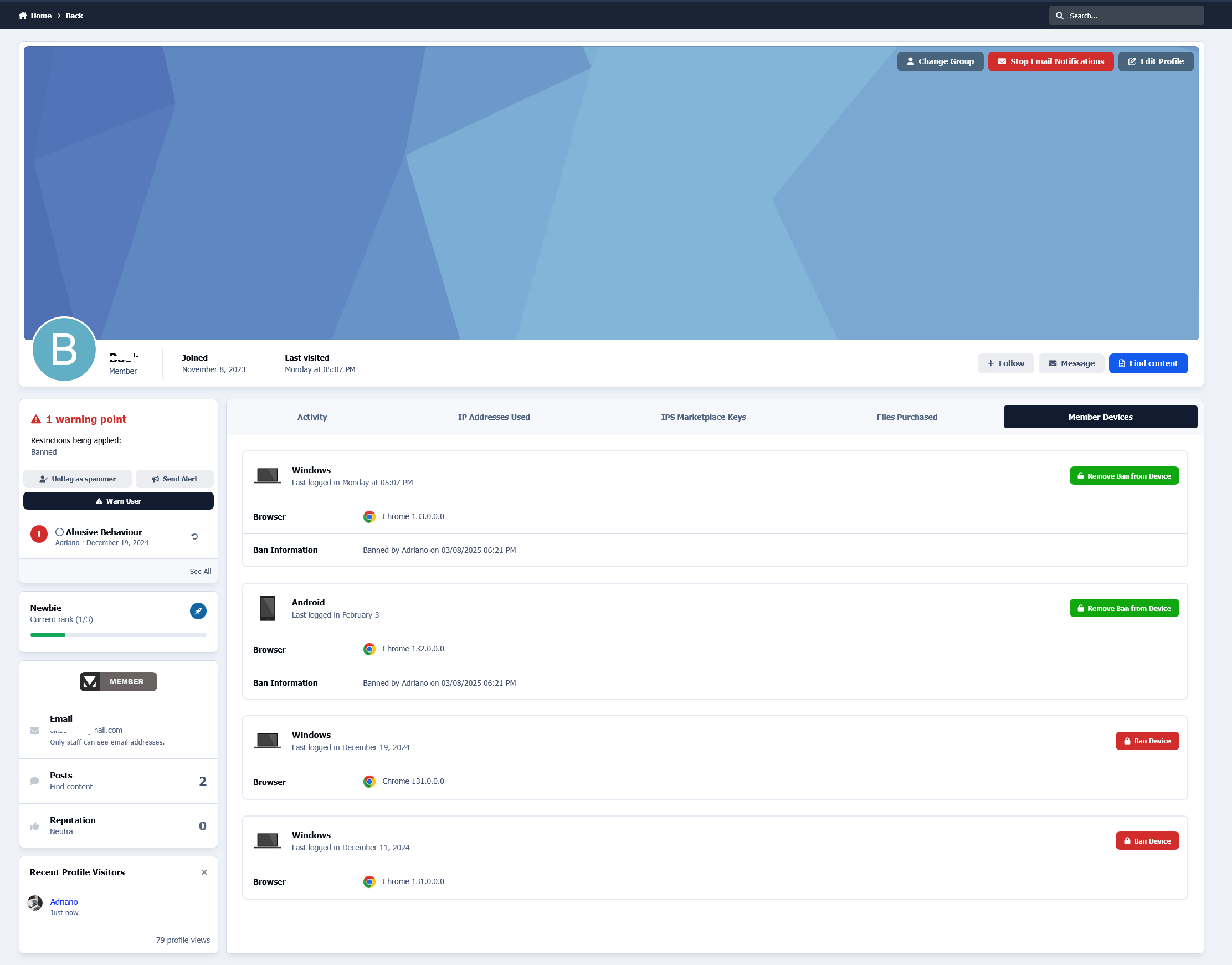The height and width of the screenshot is (965, 1232).
Task: Click the red warning point number badge
Action: coord(39,534)
